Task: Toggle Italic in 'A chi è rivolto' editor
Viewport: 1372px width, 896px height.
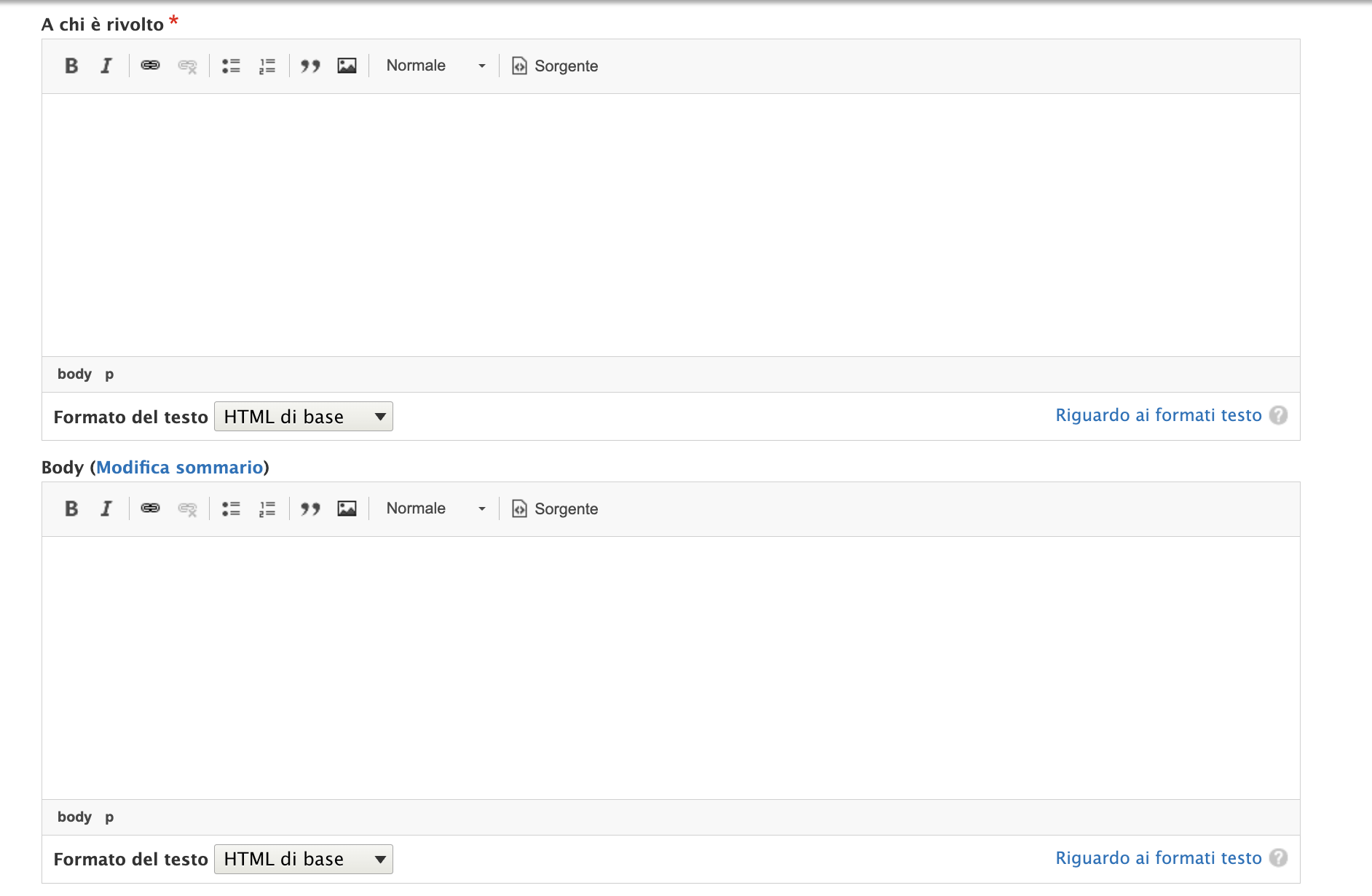Action: 106,66
